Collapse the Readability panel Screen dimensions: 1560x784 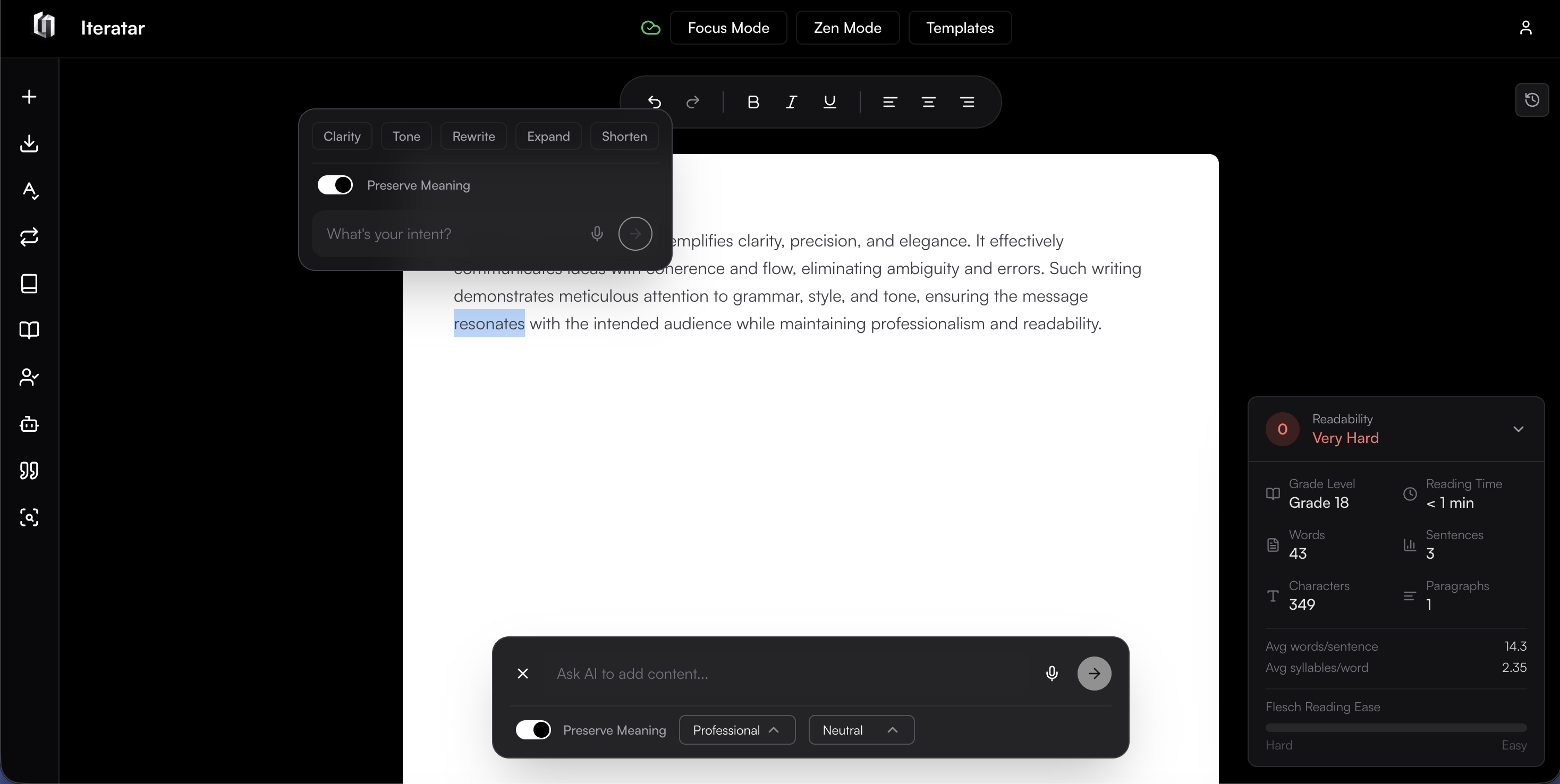[x=1519, y=429]
